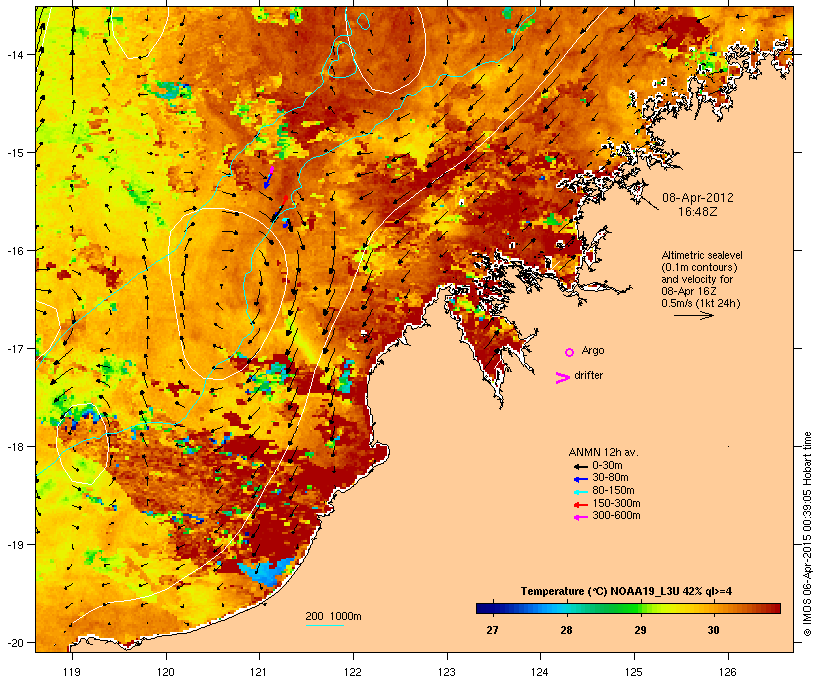Click the date label 08-Apr-2012
820x680 pixels.
(698, 198)
